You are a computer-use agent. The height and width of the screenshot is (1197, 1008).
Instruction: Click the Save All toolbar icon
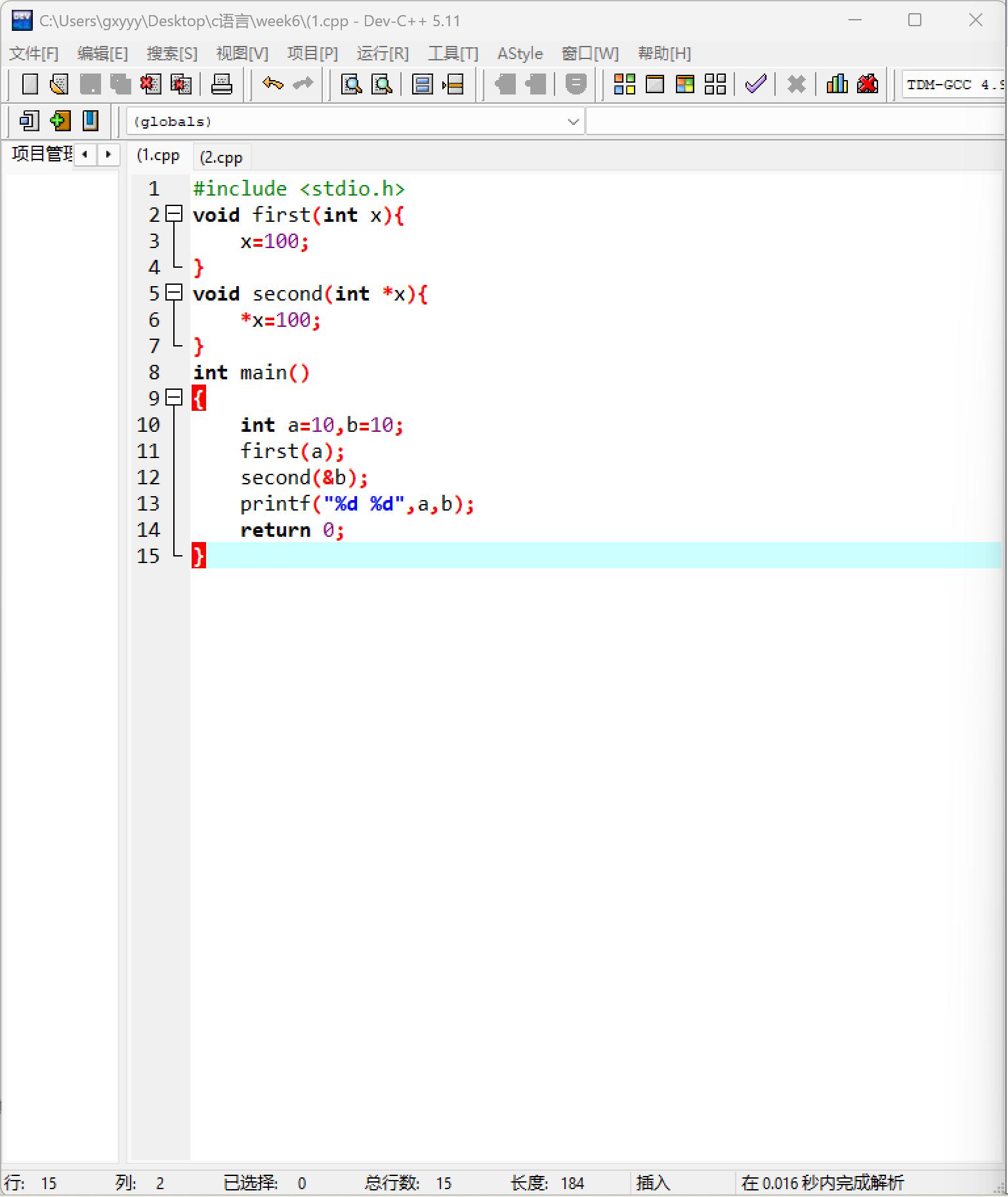(120, 84)
